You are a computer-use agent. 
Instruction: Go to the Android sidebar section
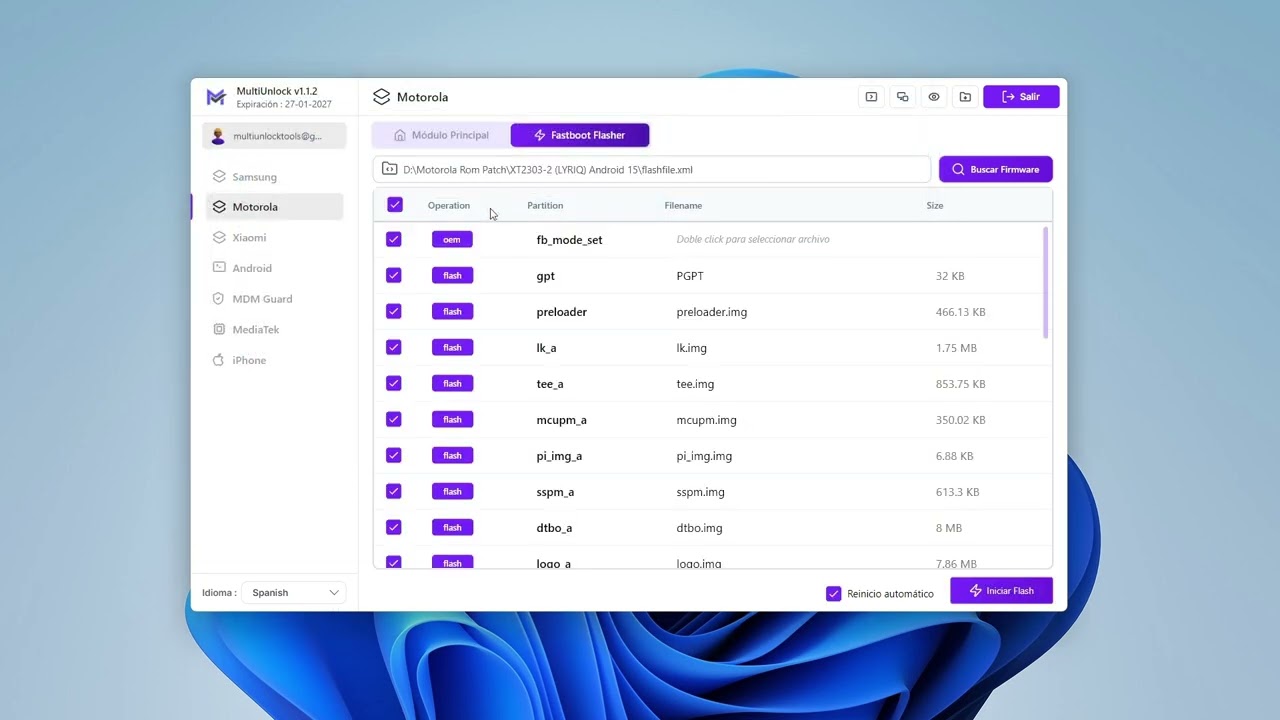coord(274,268)
